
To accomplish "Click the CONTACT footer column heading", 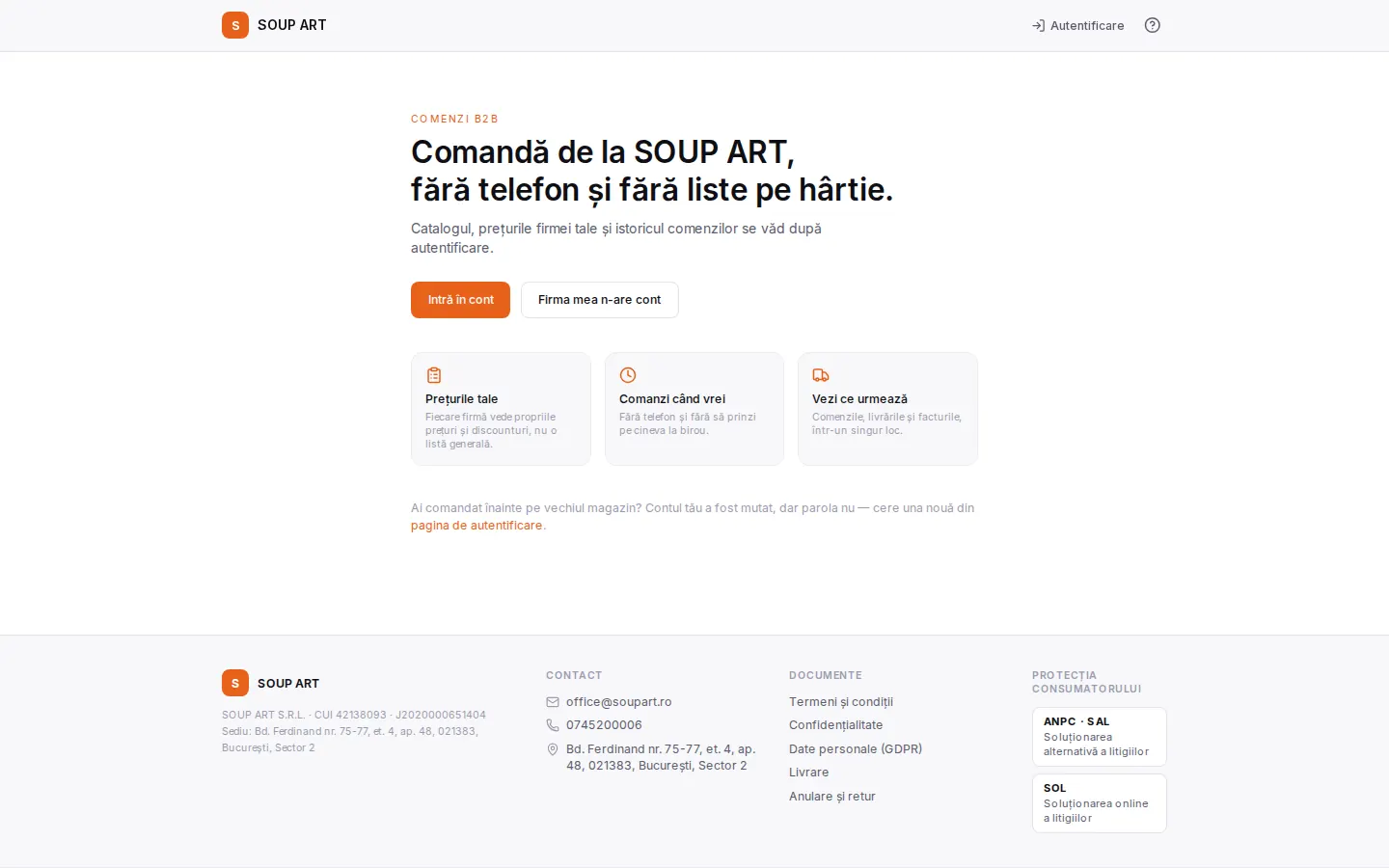I will [574, 675].
